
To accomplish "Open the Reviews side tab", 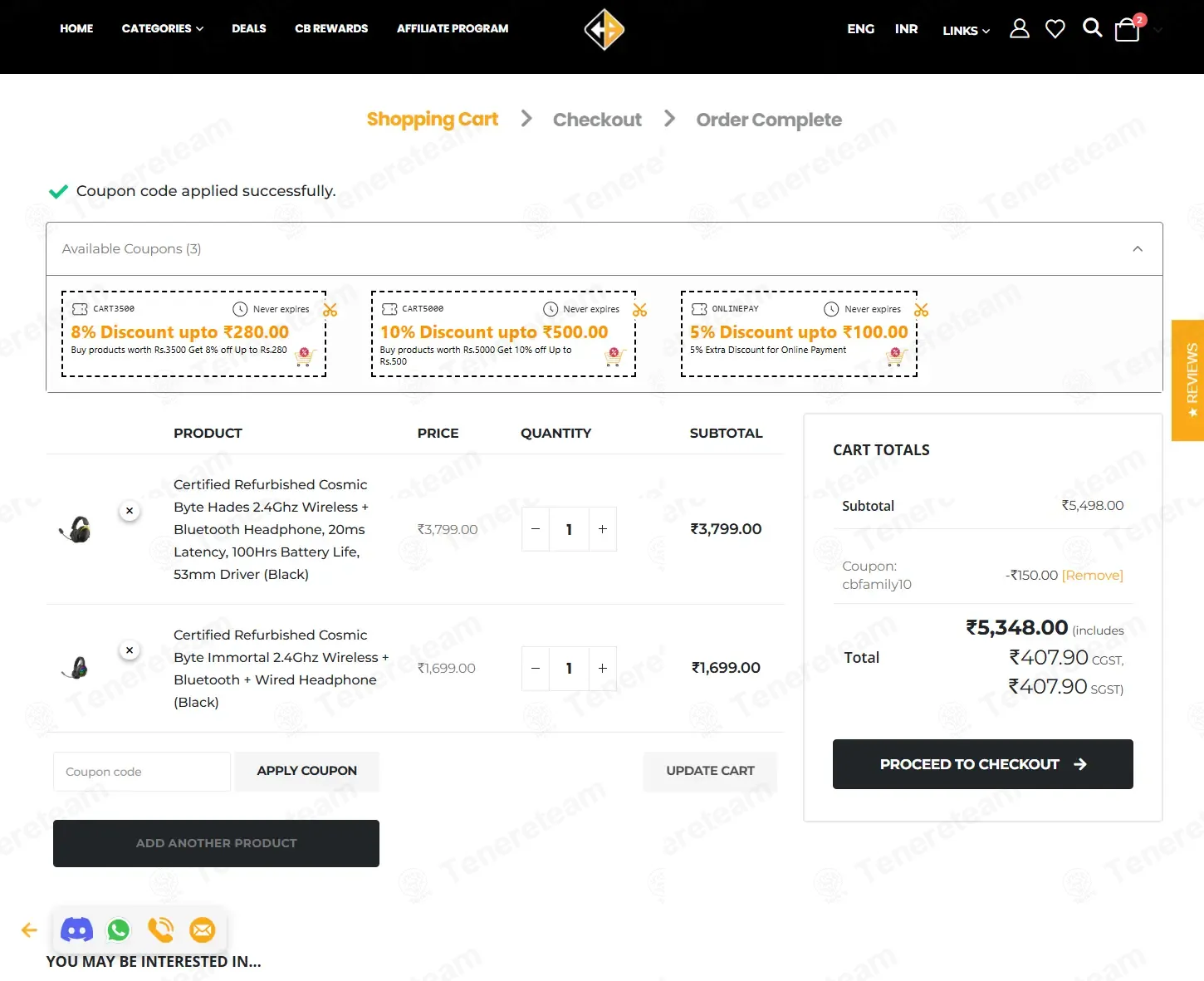I will point(1189,380).
